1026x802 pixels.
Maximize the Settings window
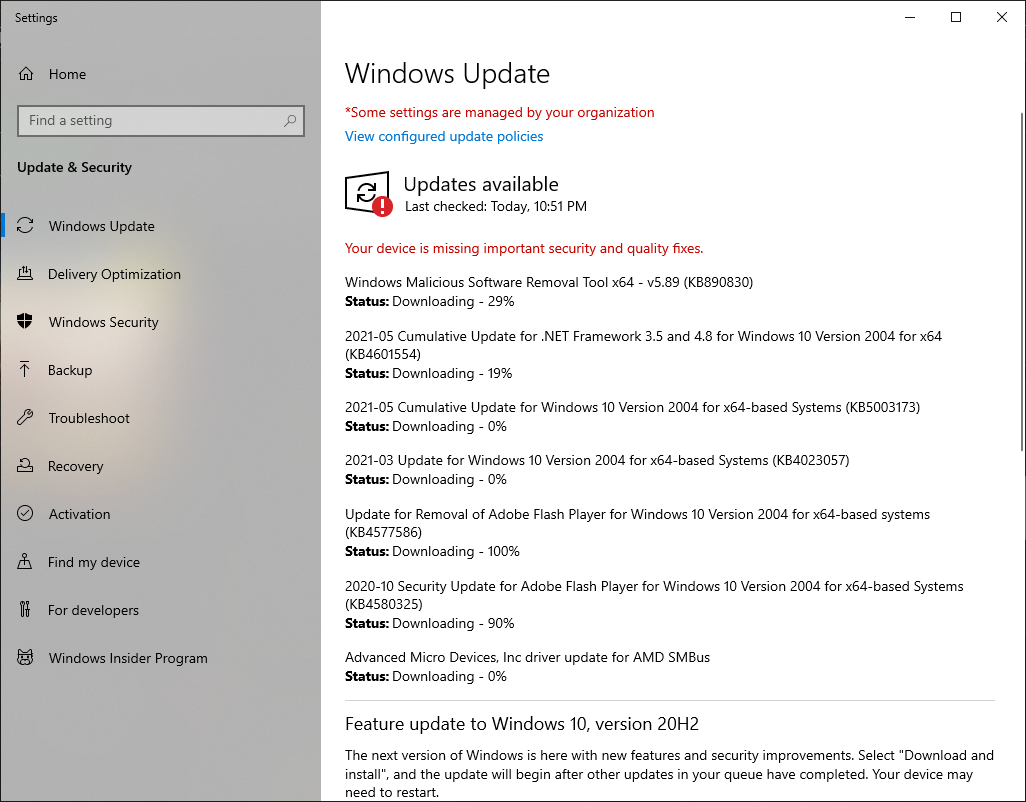[956, 17]
